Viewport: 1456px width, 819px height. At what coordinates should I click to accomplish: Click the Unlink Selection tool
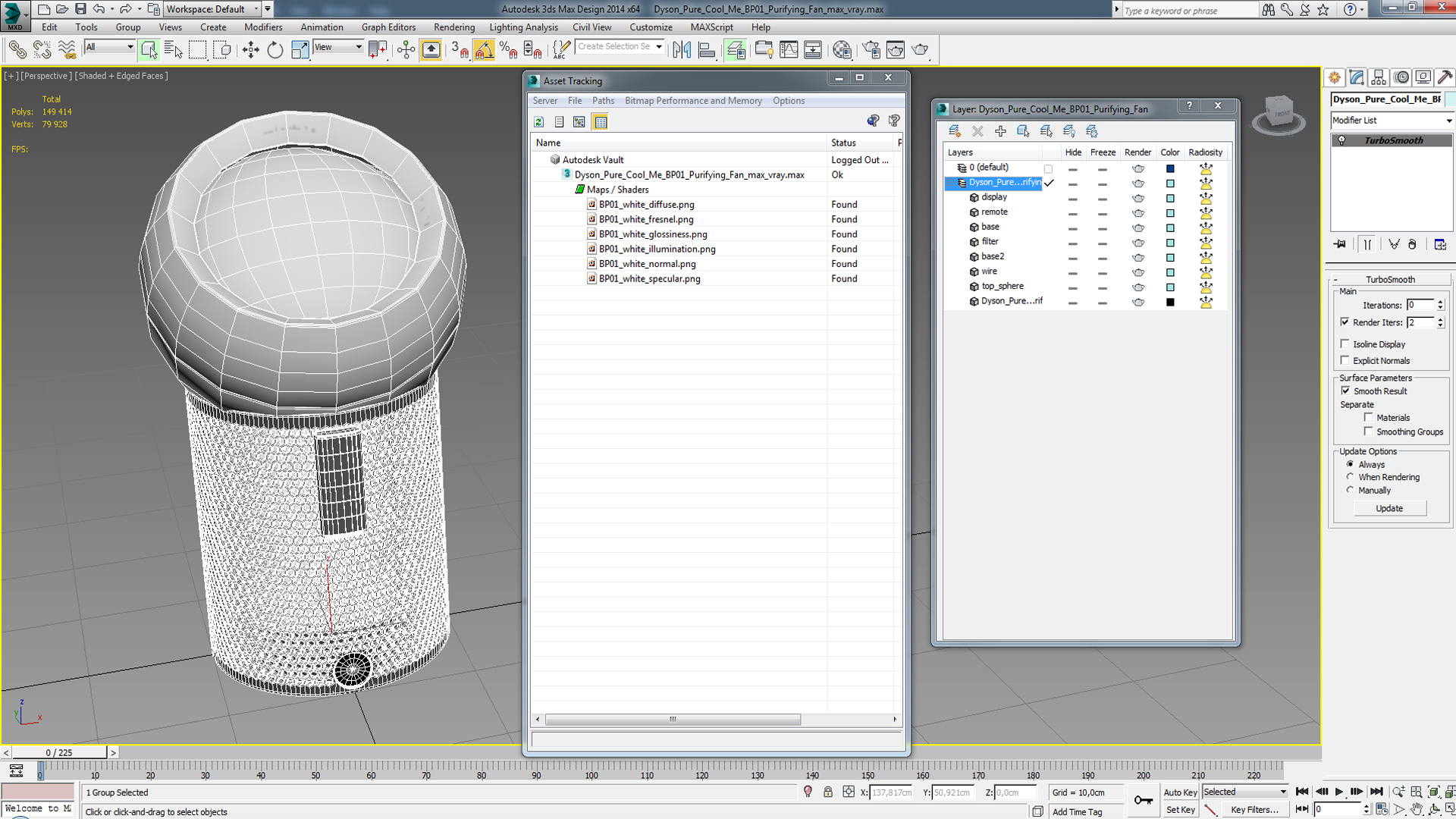pos(42,50)
